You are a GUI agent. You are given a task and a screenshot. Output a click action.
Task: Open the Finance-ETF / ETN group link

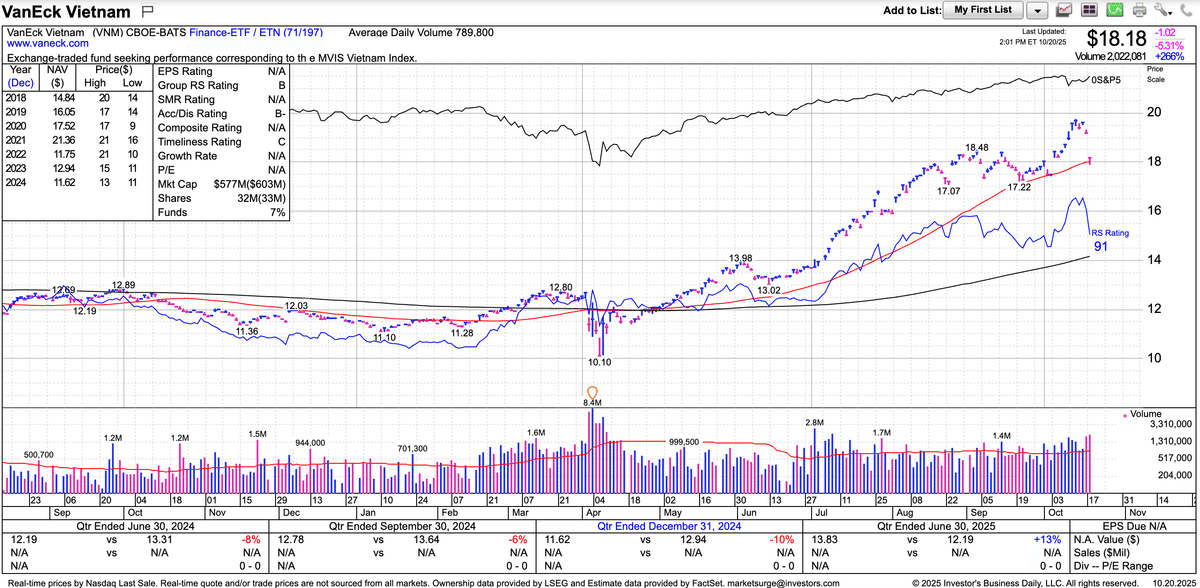coord(240,32)
